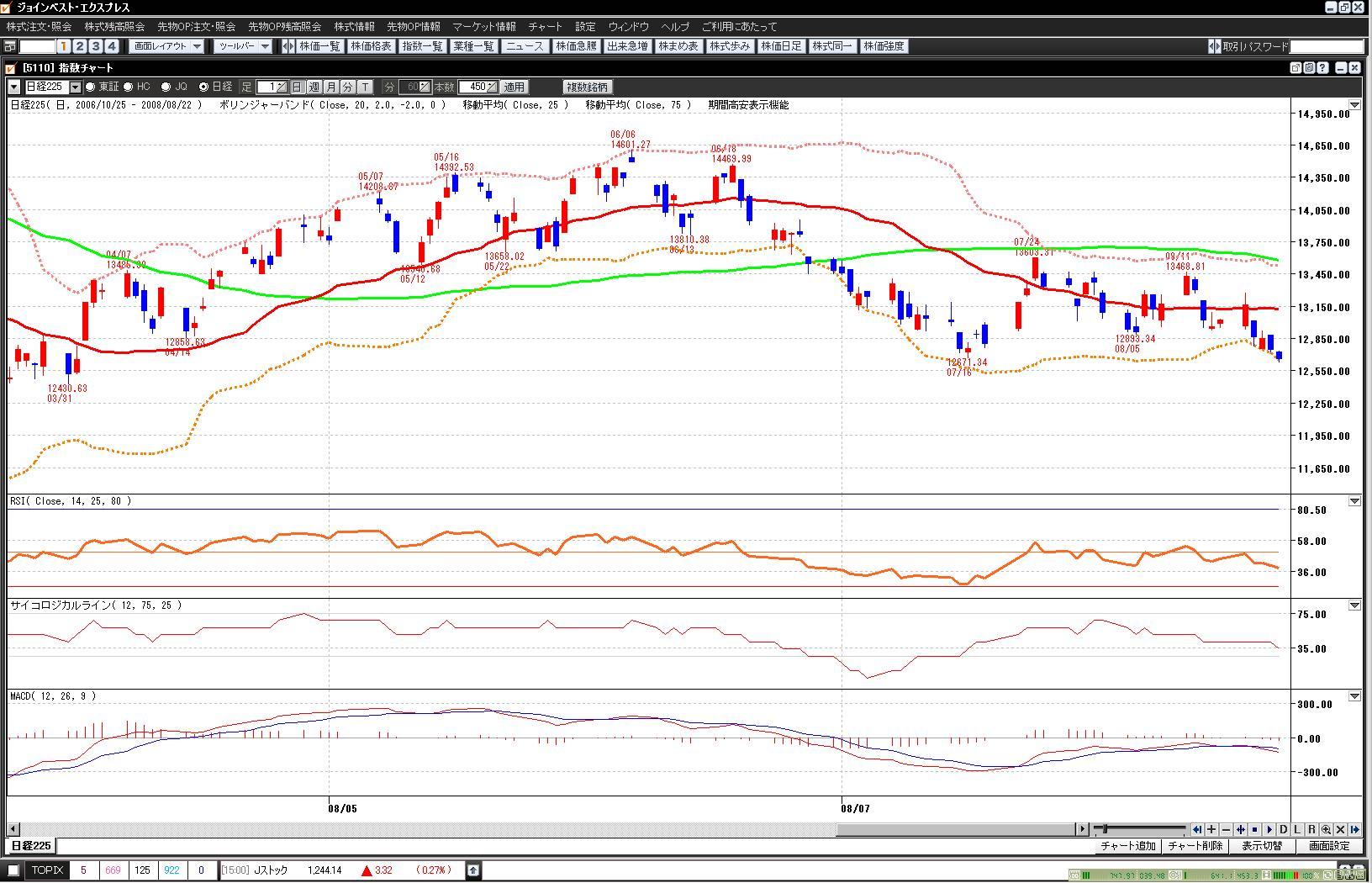Viewport: 1372px width, 883px height.
Task: Click the D button in chart controls
Action: pyautogui.click(x=1283, y=829)
